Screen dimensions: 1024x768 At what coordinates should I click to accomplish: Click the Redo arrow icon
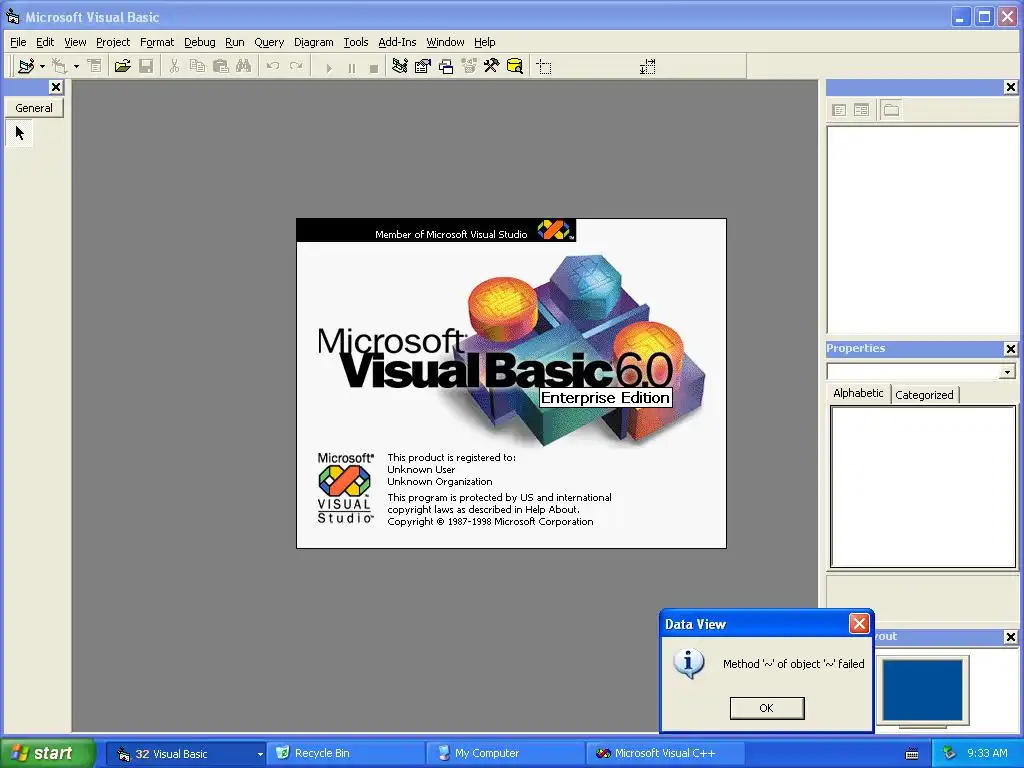pos(296,66)
